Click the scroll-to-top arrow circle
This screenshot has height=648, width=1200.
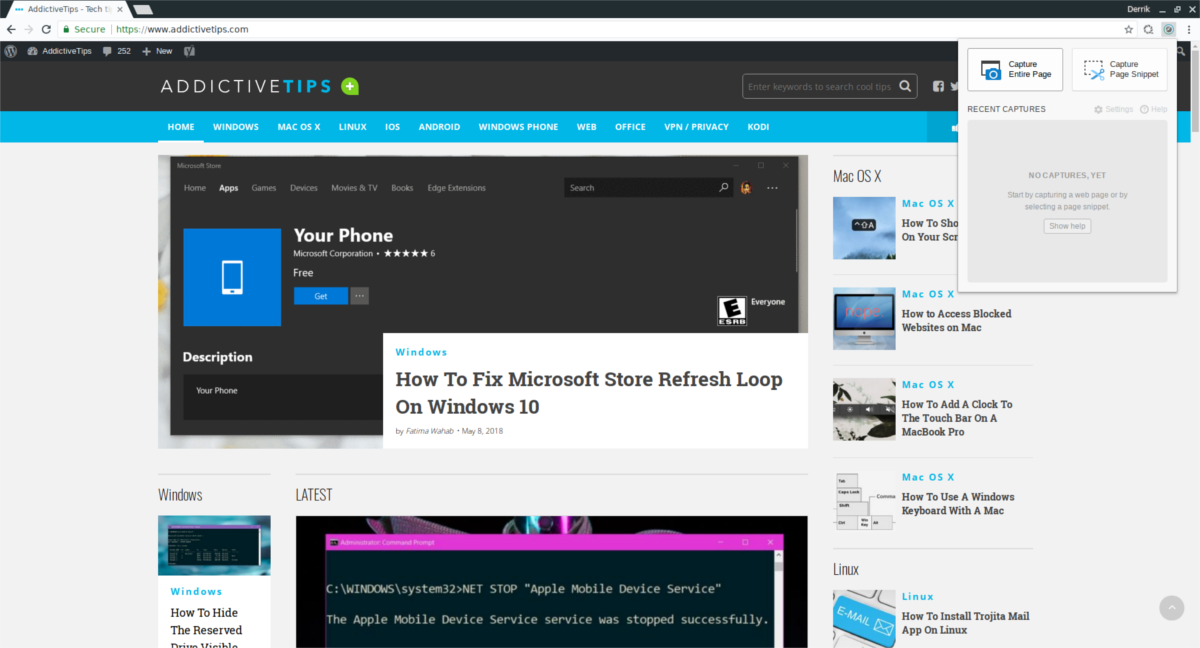(1171, 608)
